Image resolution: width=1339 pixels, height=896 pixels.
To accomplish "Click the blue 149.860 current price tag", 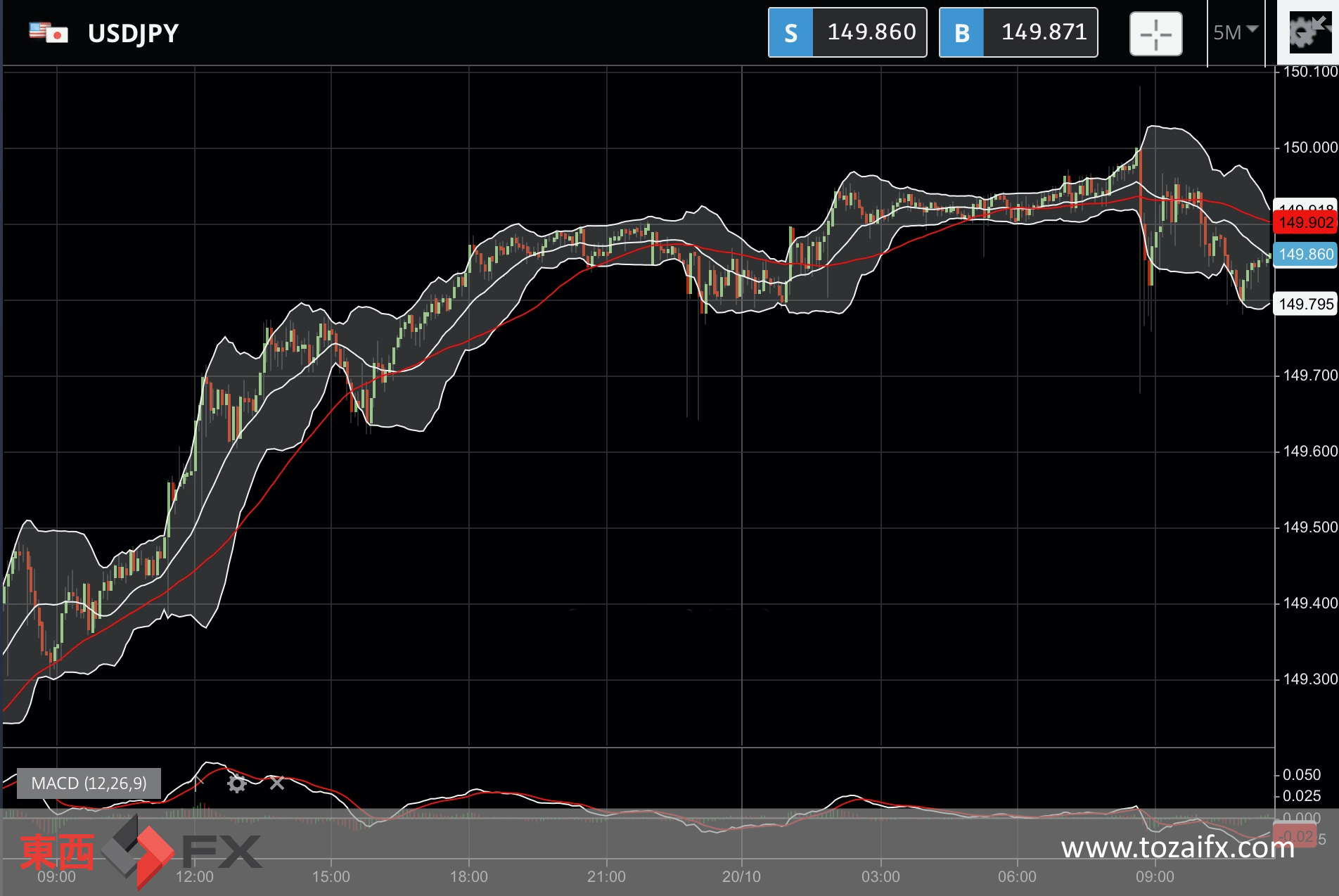I will pos(1305,255).
